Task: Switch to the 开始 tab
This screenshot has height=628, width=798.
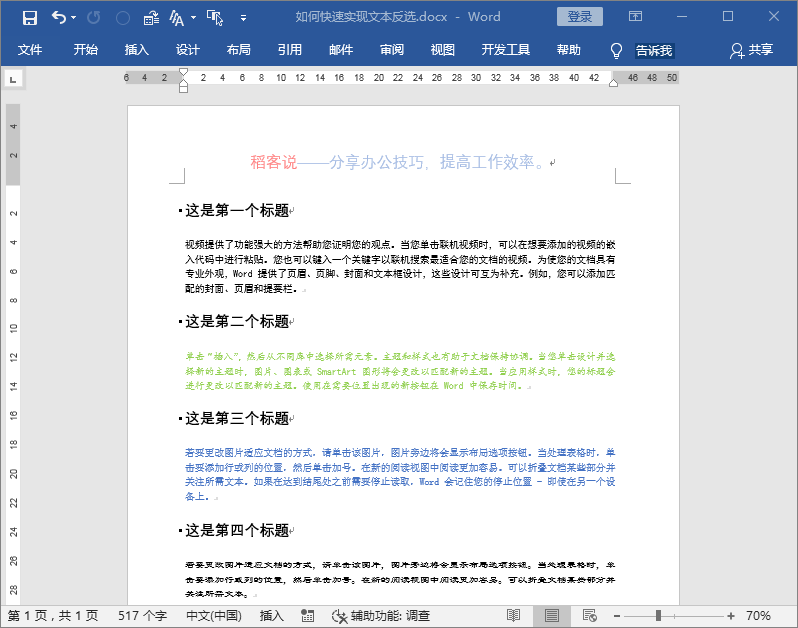Action: [86, 50]
